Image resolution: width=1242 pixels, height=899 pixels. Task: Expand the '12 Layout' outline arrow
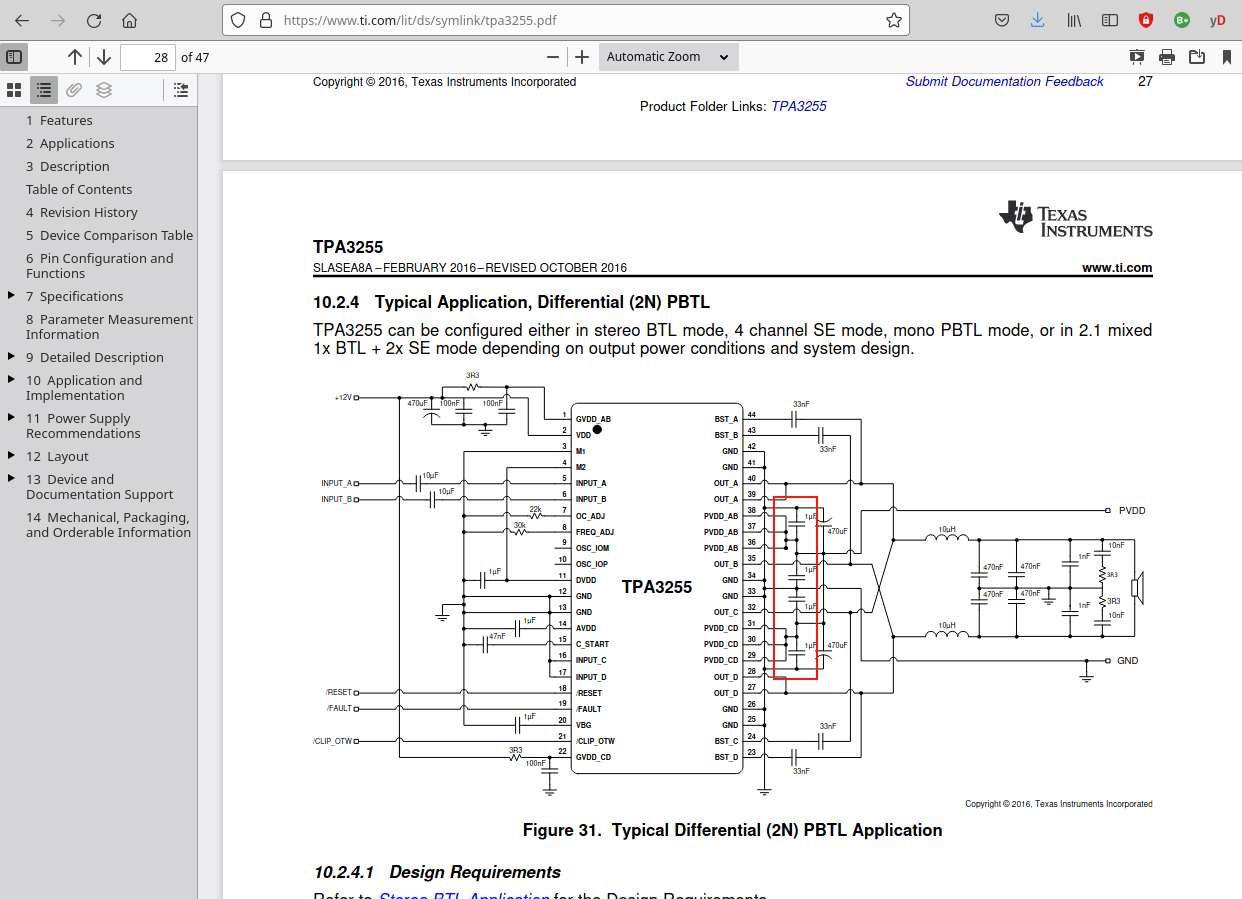click(12, 456)
